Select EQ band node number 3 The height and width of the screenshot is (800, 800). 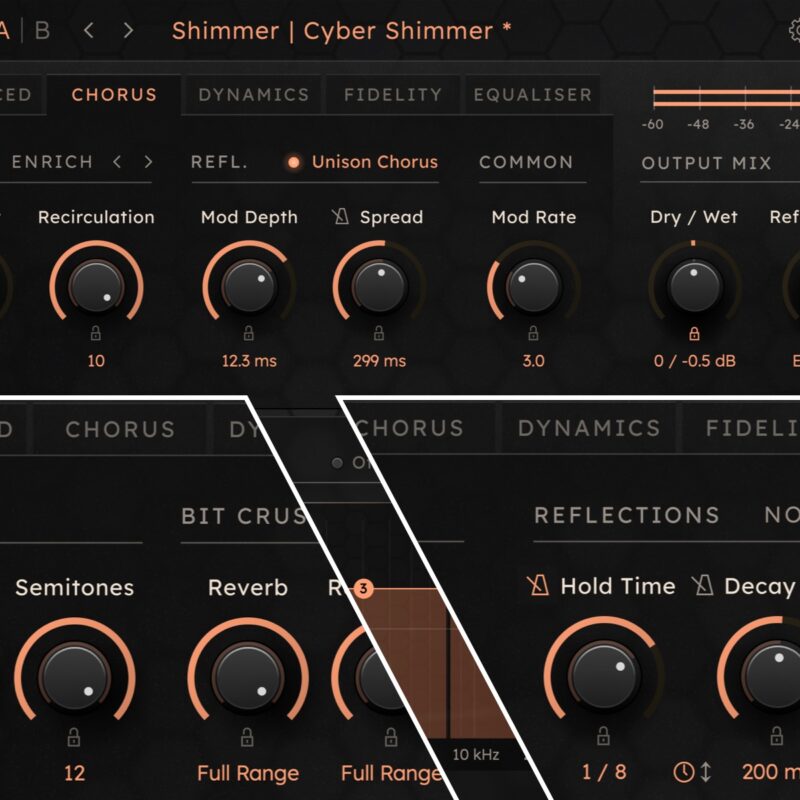(363, 588)
